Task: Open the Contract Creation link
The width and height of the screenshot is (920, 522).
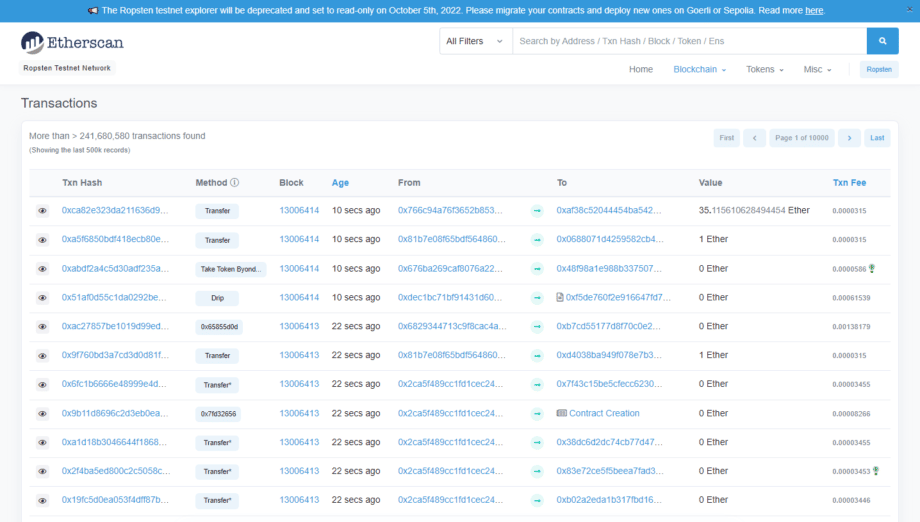Action: 604,413
